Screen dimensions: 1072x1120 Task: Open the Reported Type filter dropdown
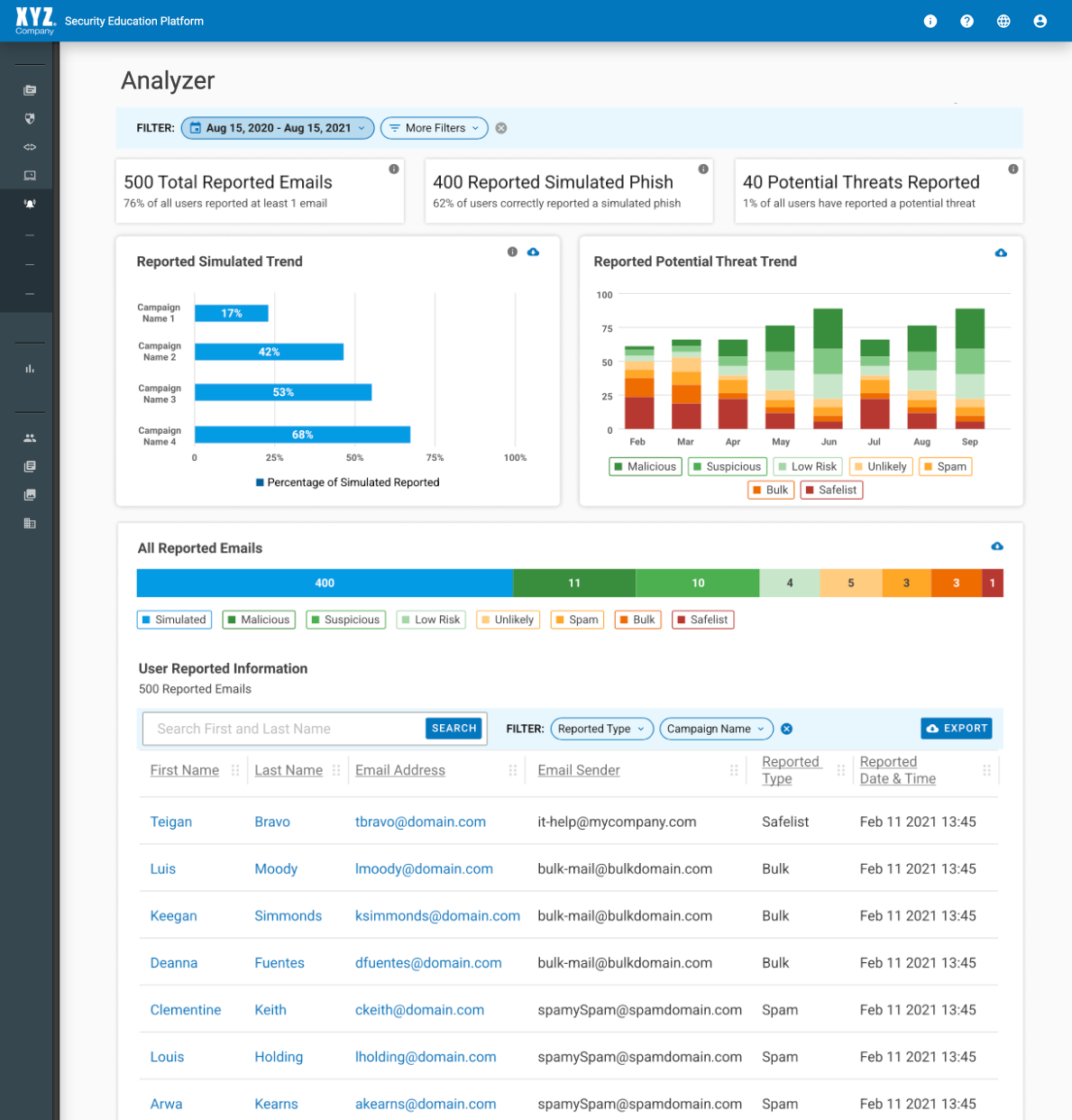[x=601, y=729]
